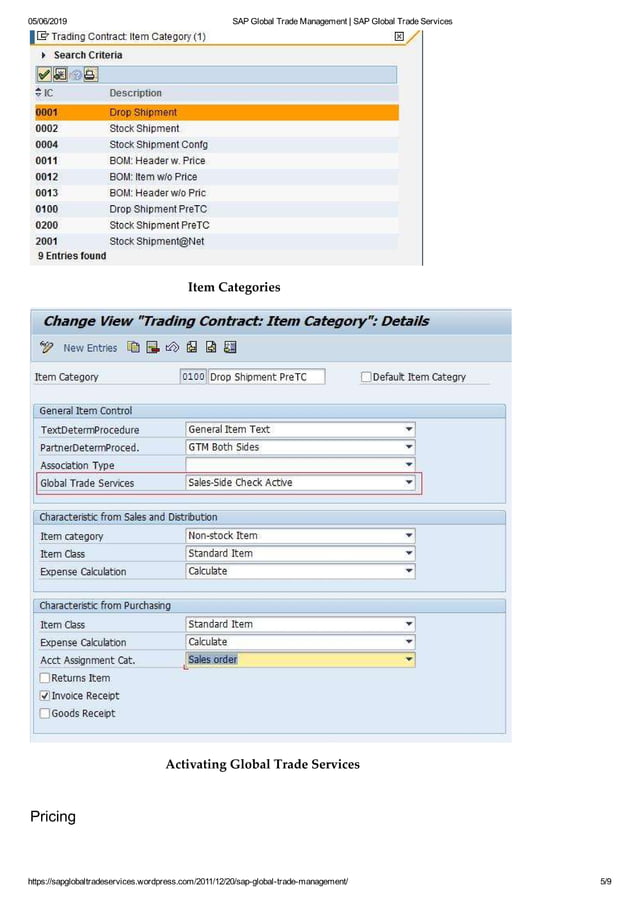Open the help question-mark icon
This screenshot has height=902, width=638.
pos(75,75)
